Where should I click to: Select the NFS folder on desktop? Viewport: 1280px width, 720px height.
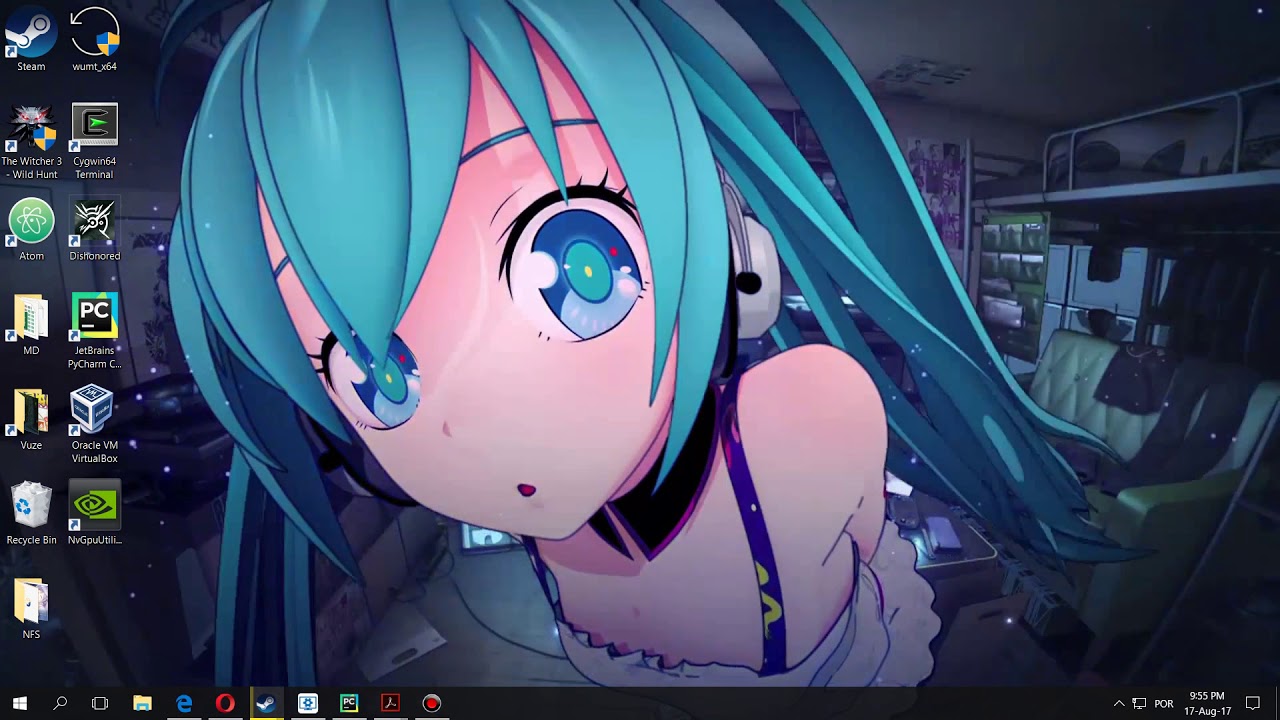tap(31, 609)
